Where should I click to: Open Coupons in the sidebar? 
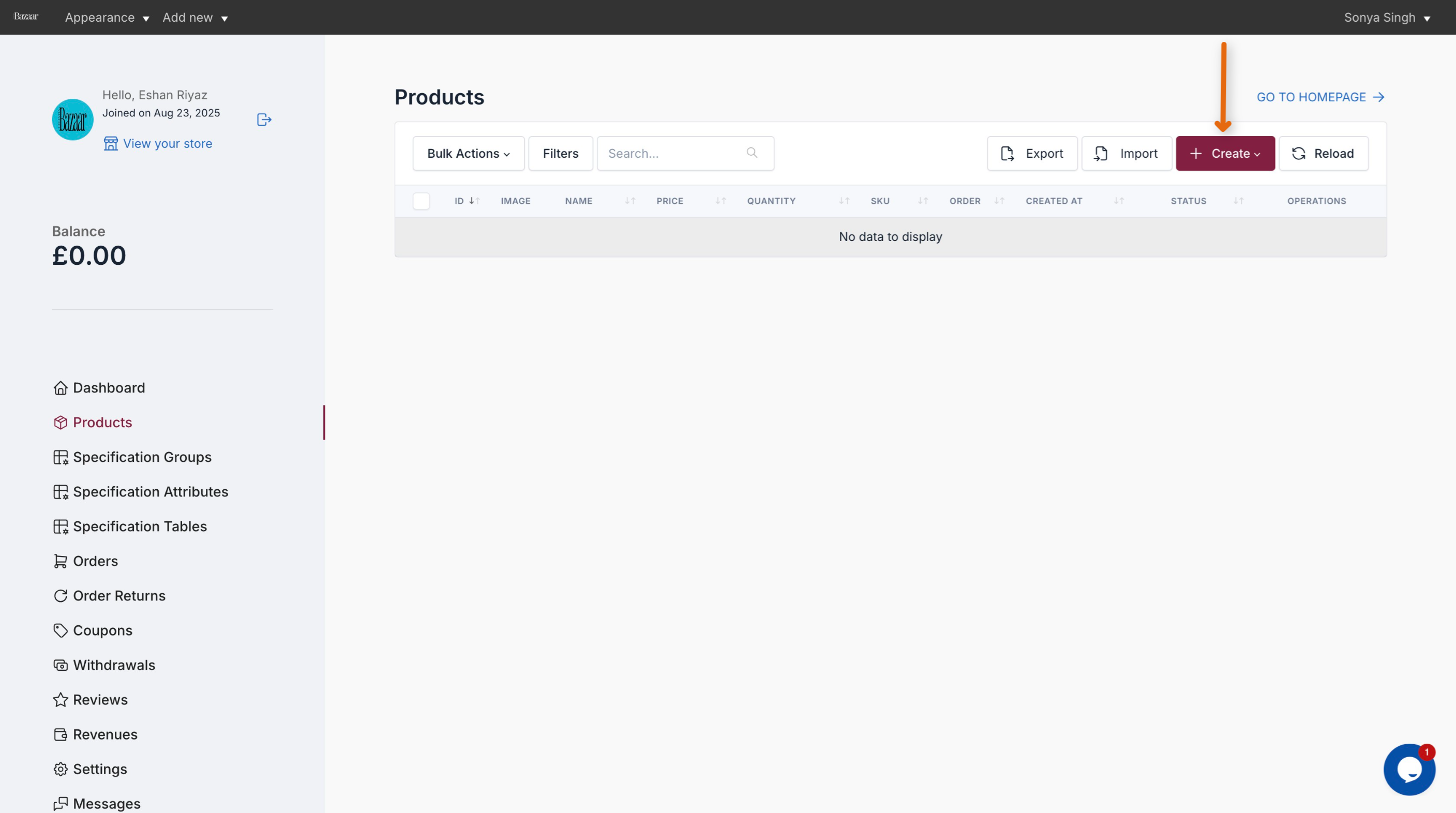[x=93, y=630]
